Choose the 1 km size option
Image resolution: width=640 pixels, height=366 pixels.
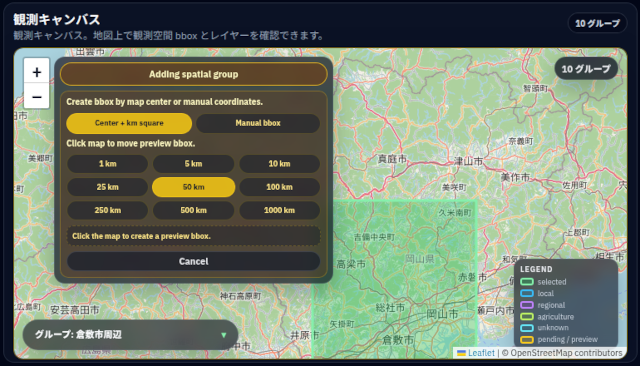107,164
